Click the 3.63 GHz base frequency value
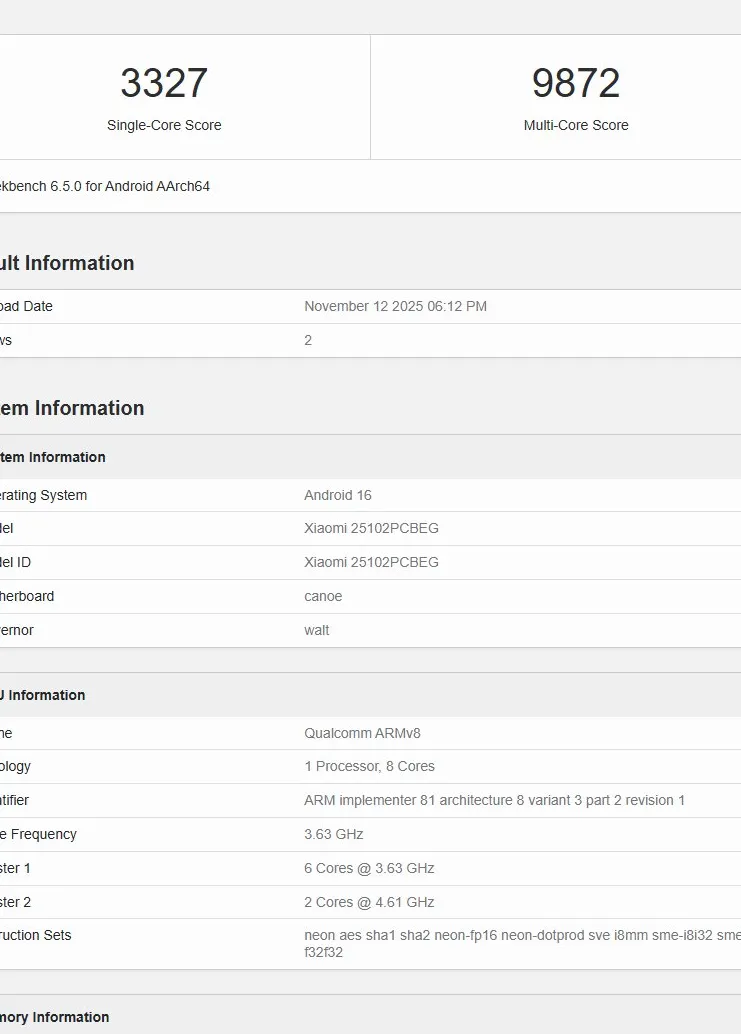Screen dimensions: 741x1034 (334, 834)
